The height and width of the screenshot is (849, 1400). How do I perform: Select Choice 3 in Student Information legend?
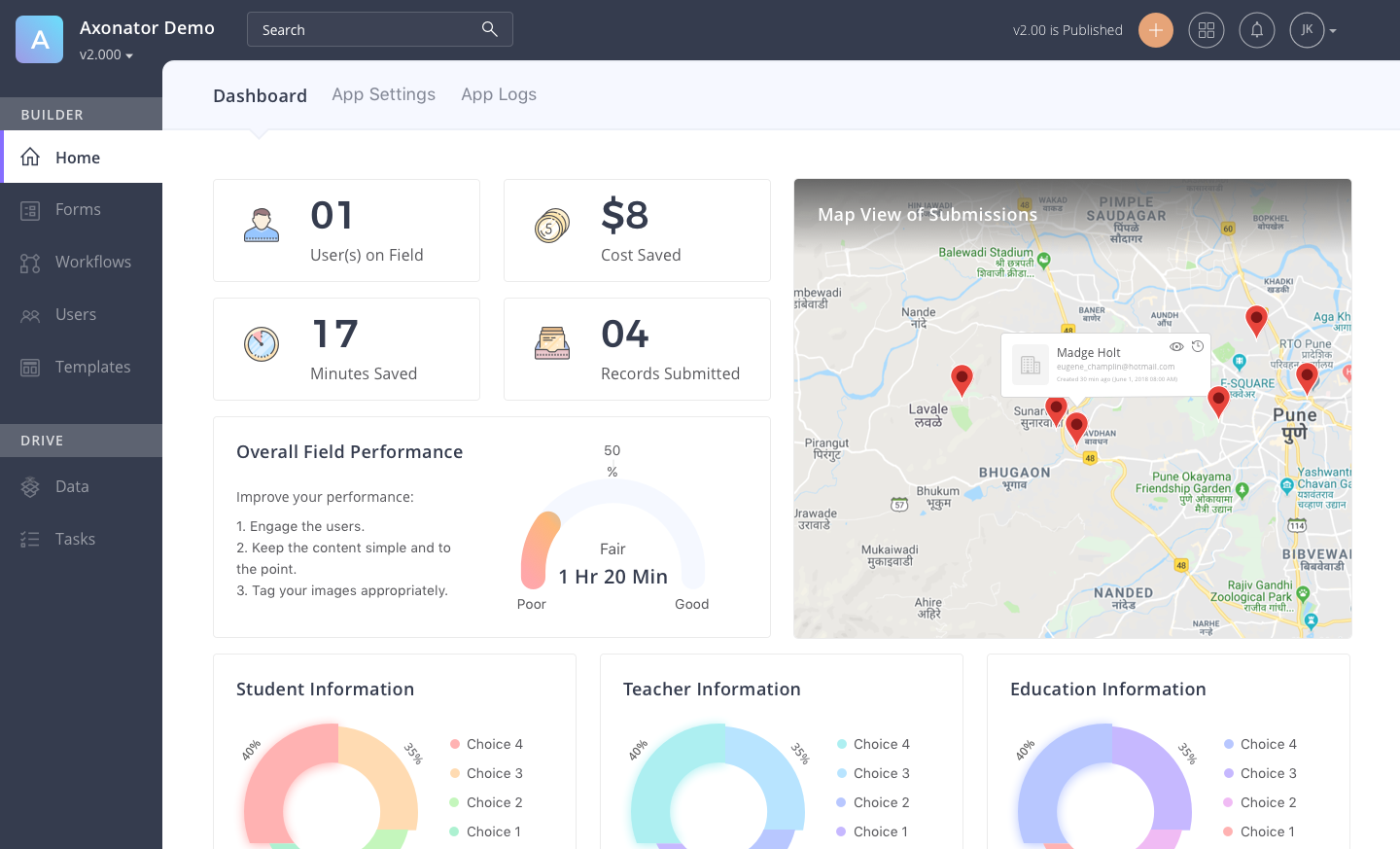tap(486, 773)
